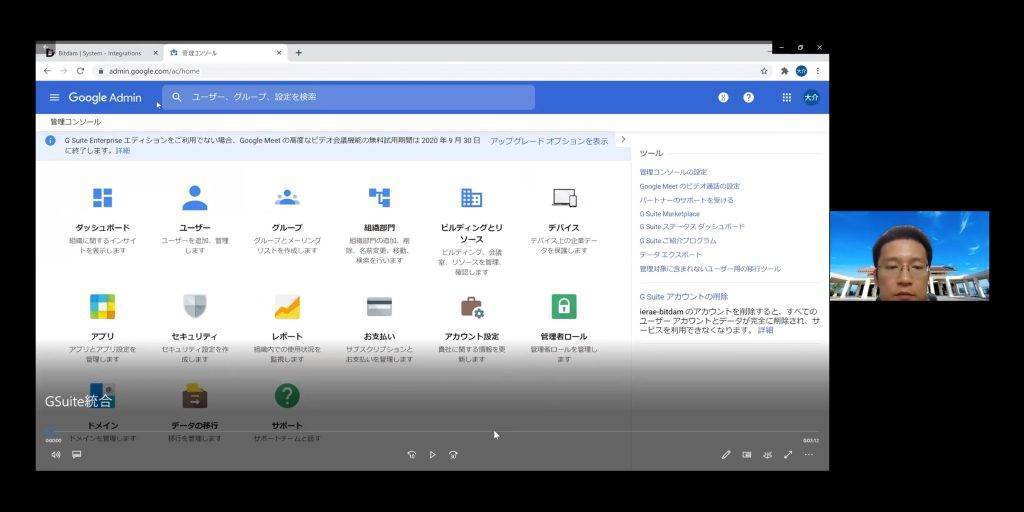Open the player's more options ellipsis

[808, 455]
